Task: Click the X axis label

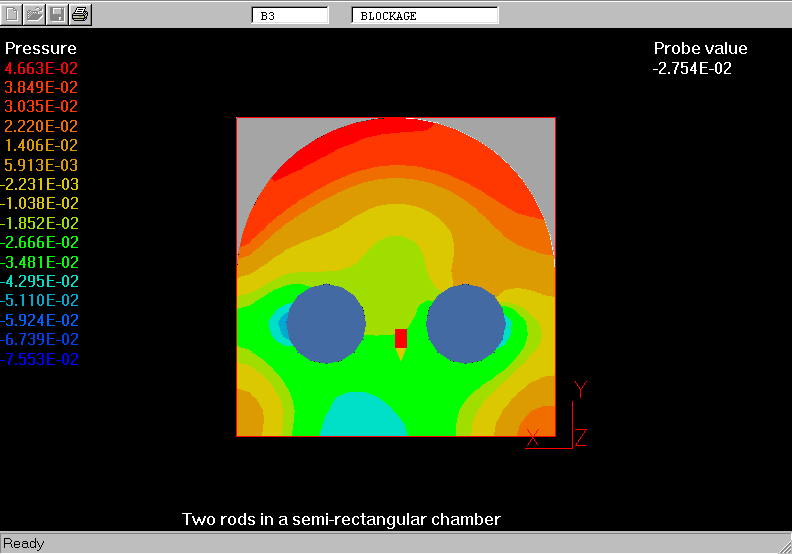Action: tap(533, 436)
